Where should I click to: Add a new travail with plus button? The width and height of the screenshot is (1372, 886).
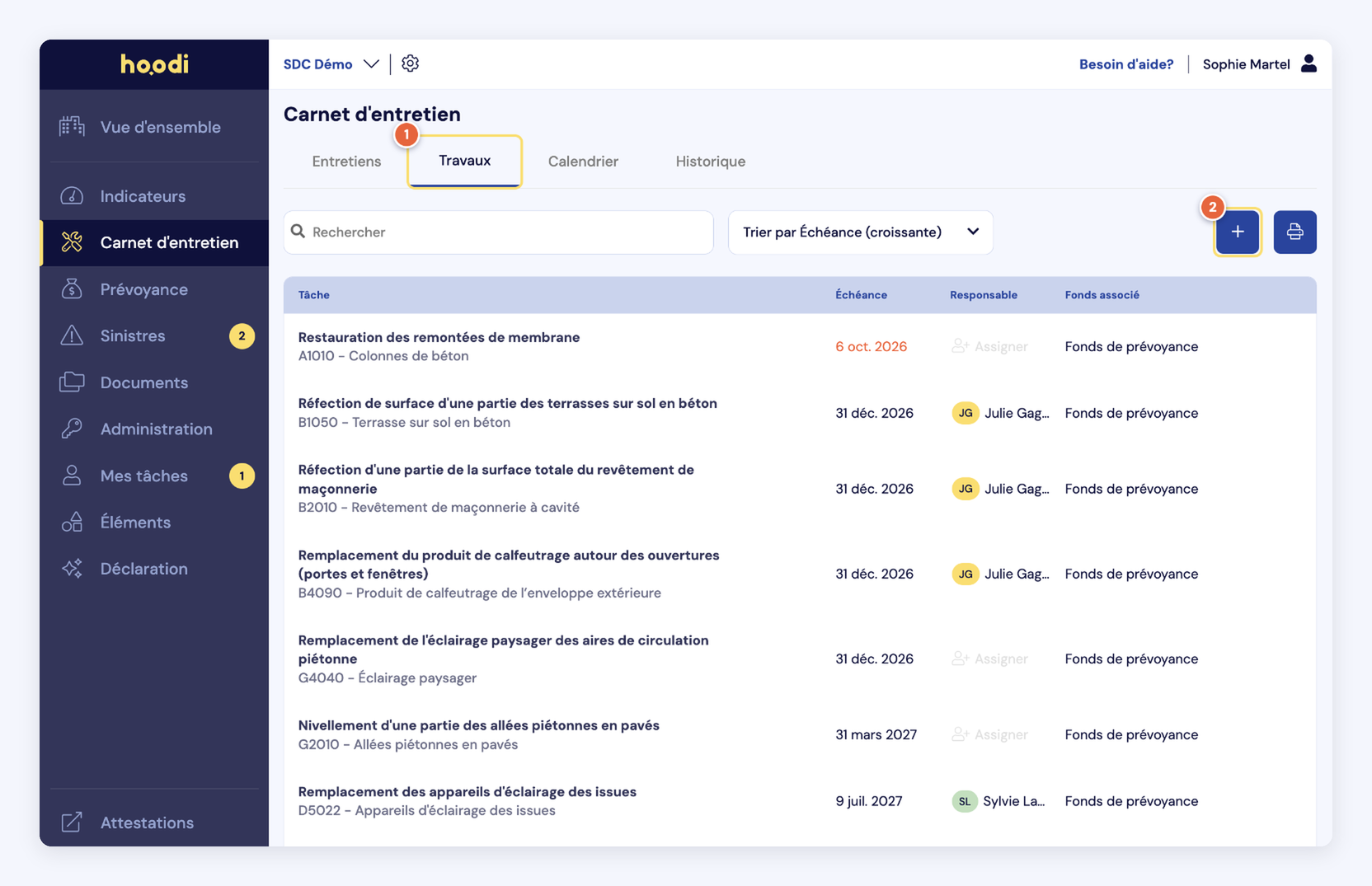1238,232
